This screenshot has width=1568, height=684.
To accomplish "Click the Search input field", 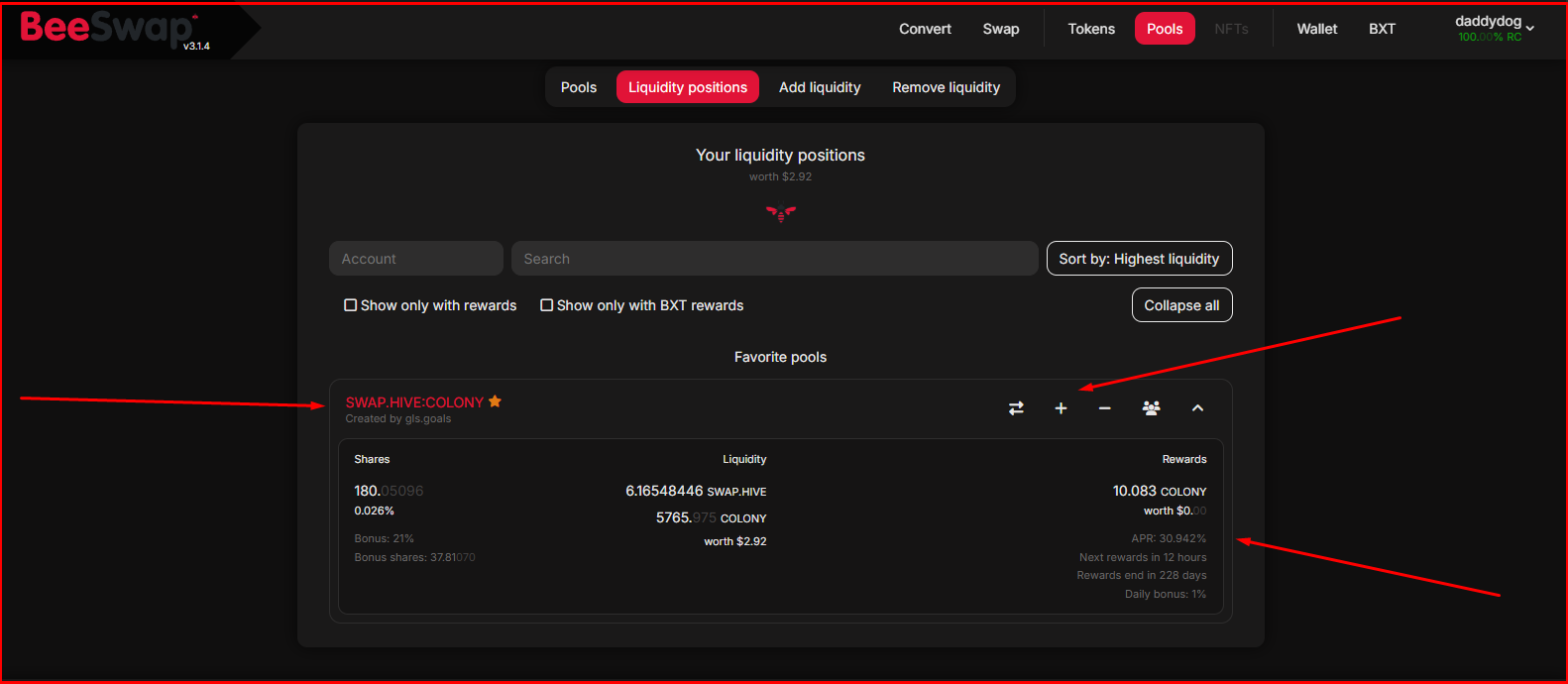I will pyautogui.click(x=775, y=259).
